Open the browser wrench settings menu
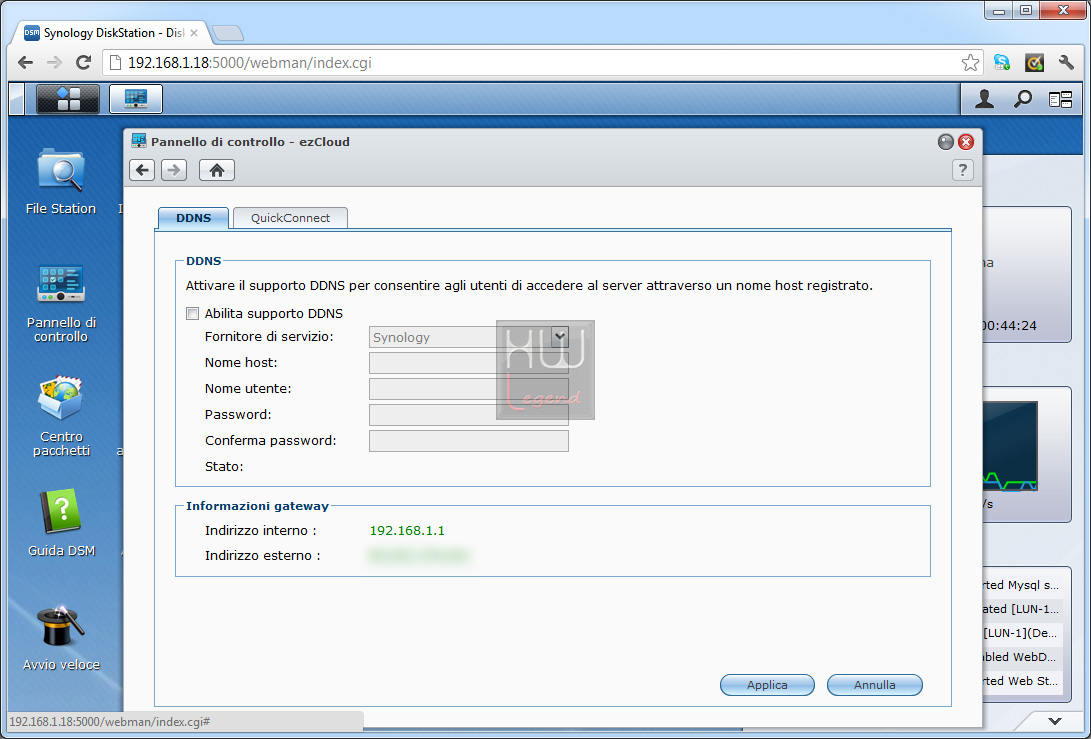1091x739 pixels. click(1067, 63)
